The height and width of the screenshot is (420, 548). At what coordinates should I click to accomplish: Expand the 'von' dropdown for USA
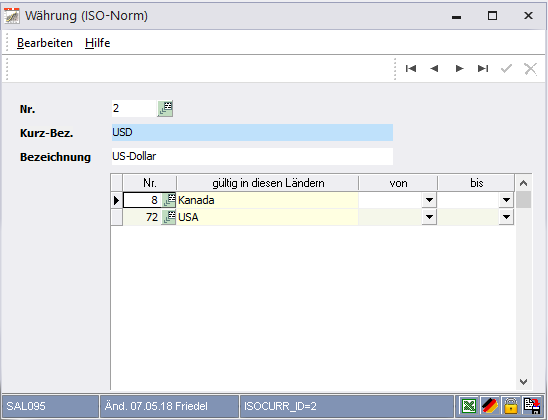pos(429,217)
